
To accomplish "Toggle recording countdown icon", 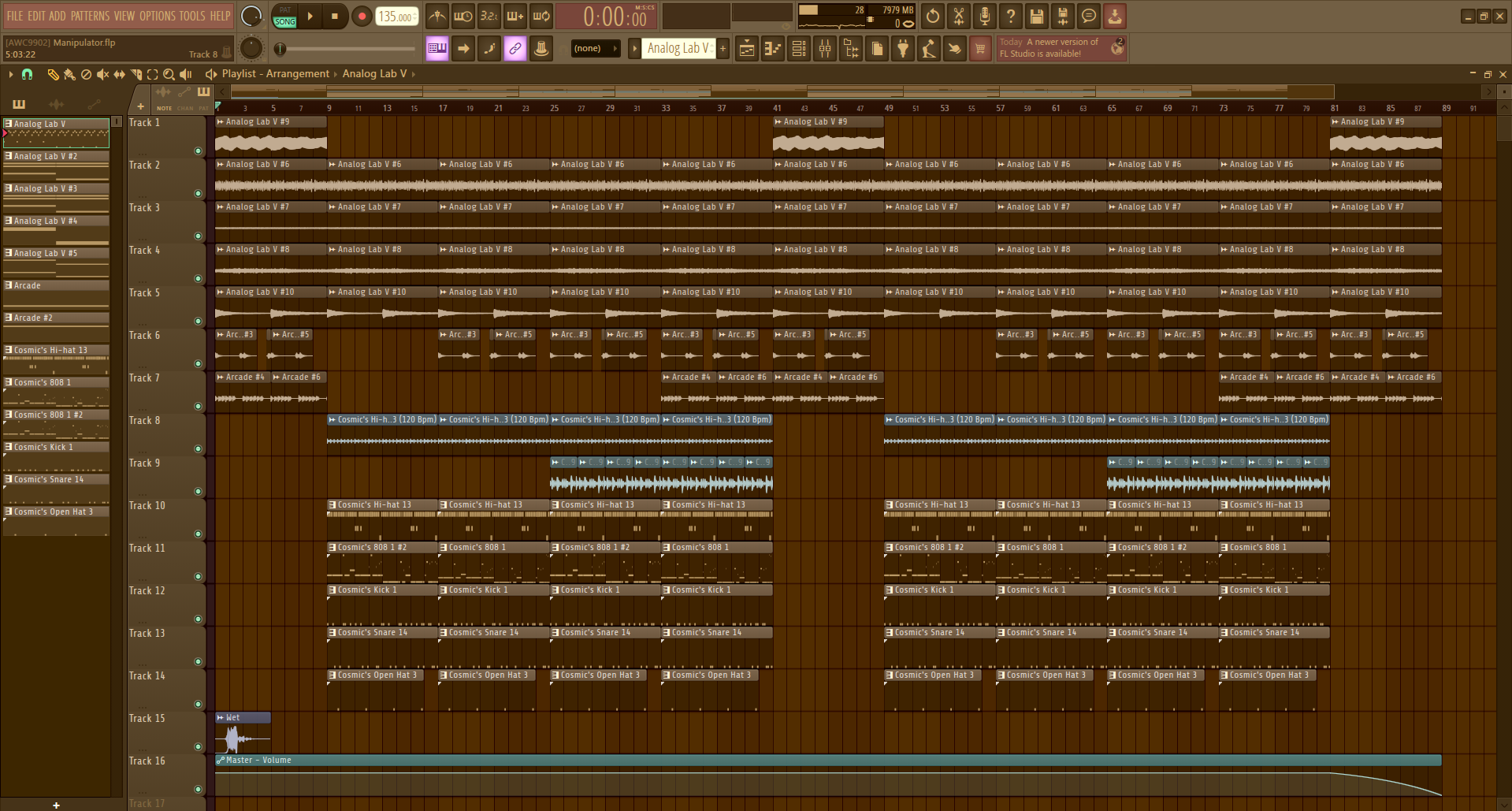I will (x=489, y=16).
